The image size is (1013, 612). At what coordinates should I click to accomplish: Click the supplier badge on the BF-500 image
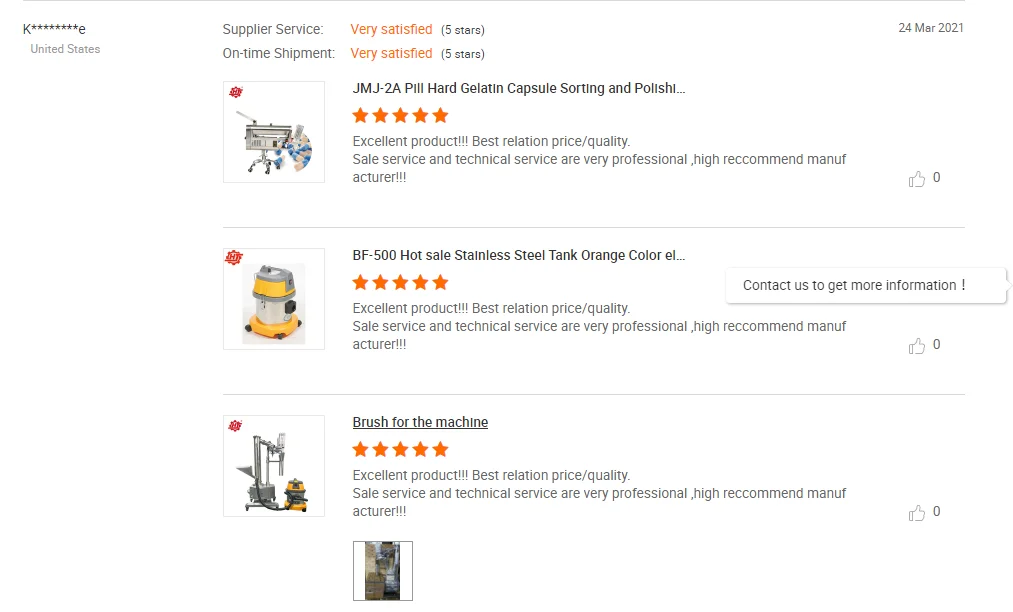pyautogui.click(x=235, y=259)
